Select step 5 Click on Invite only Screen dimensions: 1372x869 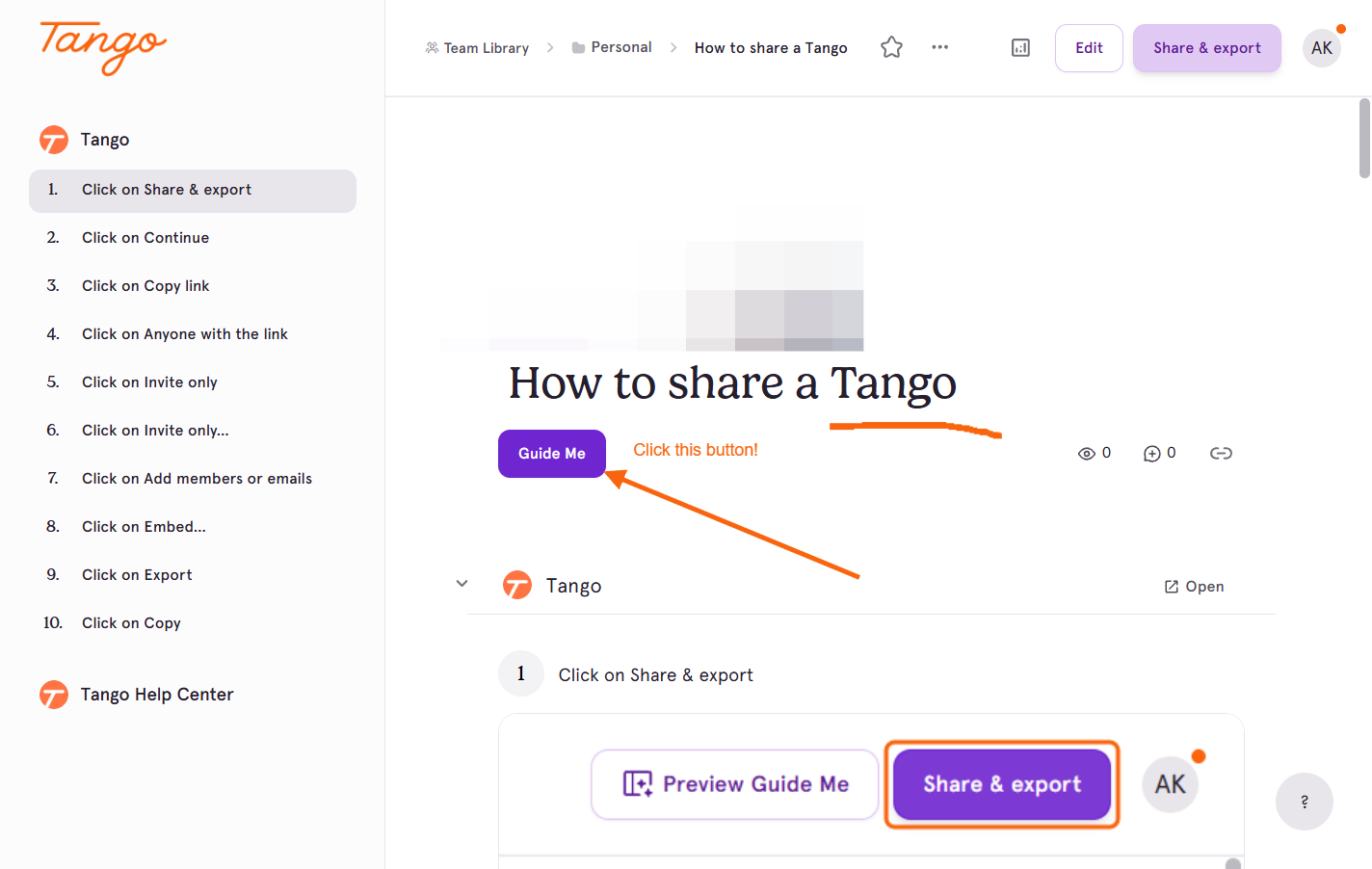coord(193,382)
